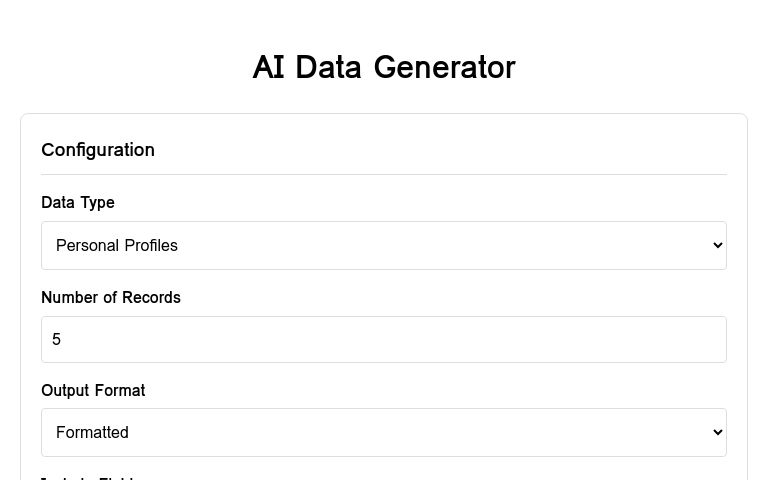
Task: Click the divider line under Configuration
Action: (x=384, y=174)
